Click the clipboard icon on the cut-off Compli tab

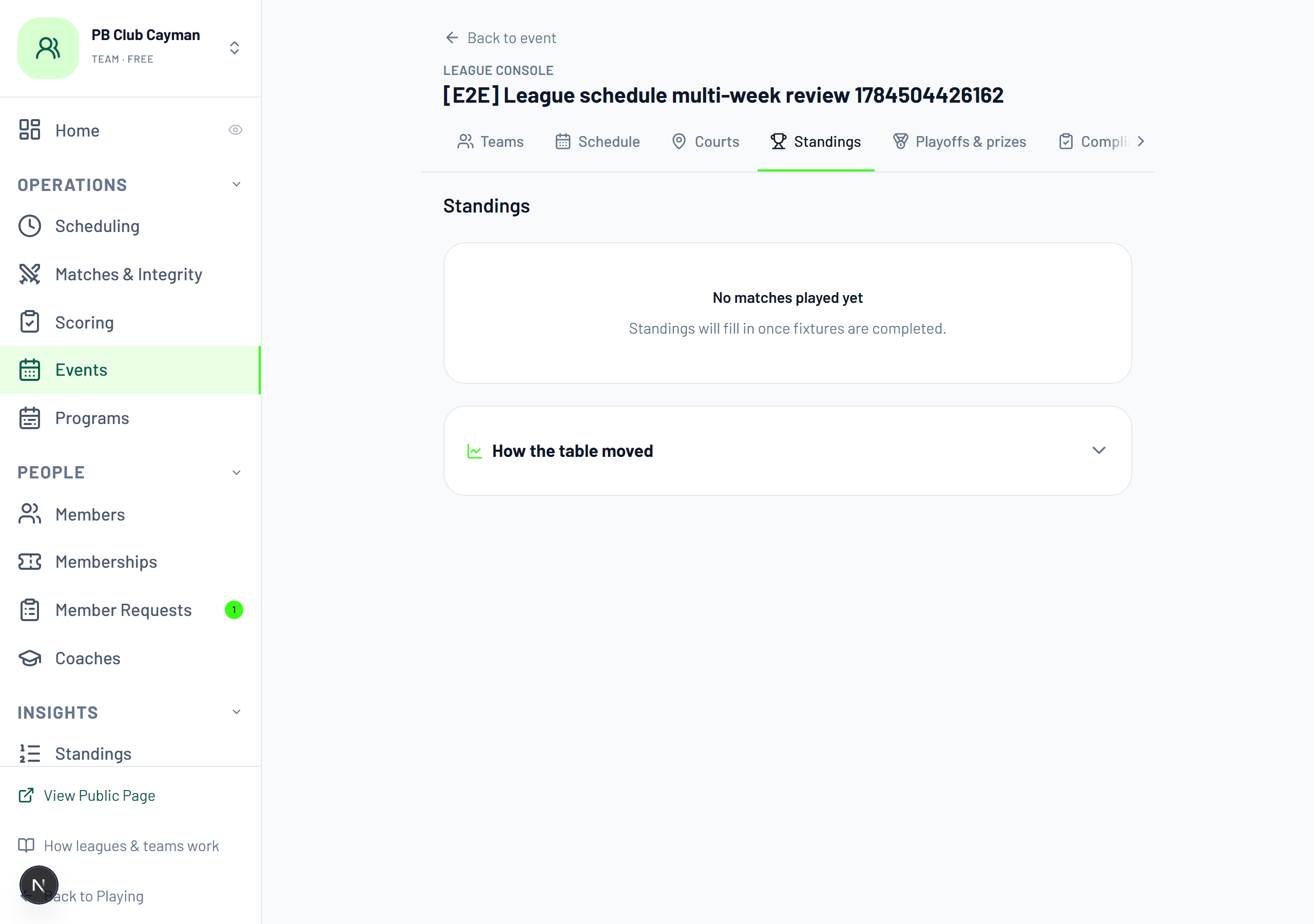(1066, 141)
